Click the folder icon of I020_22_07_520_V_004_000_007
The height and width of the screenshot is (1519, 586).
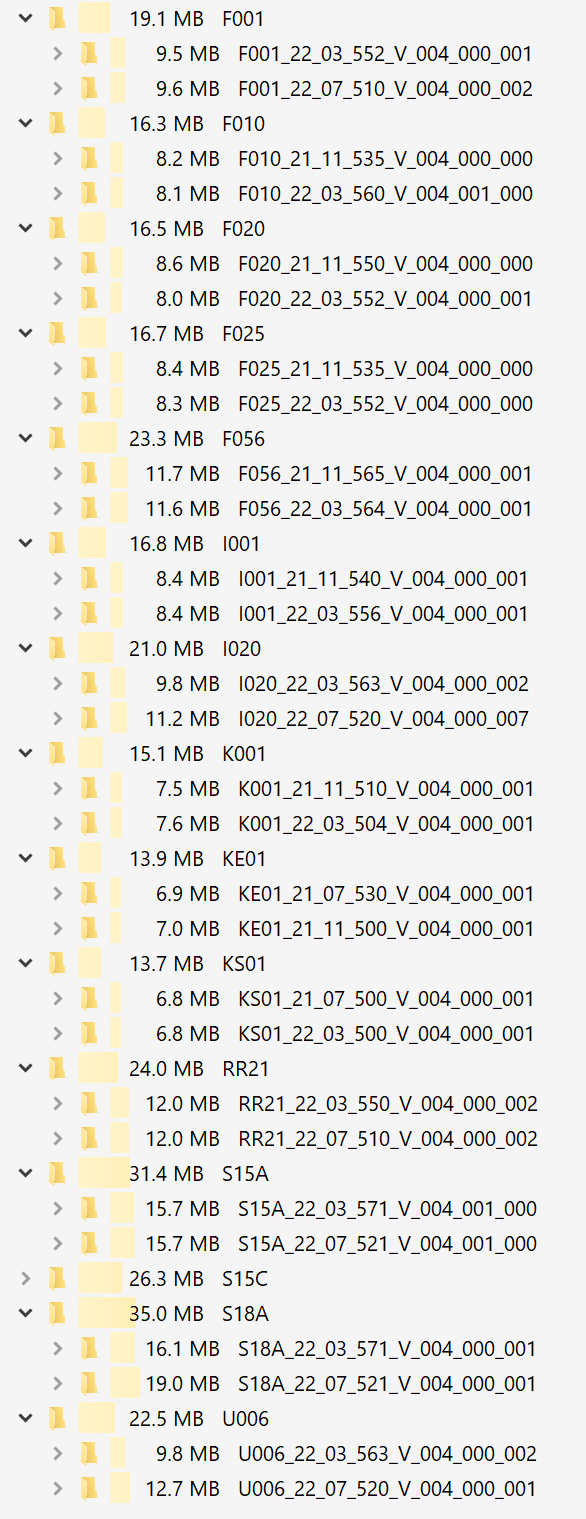[89, 718]
